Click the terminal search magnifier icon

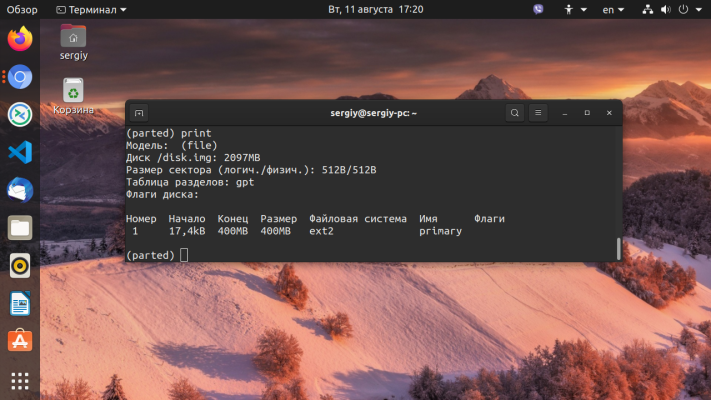[515, 113]
